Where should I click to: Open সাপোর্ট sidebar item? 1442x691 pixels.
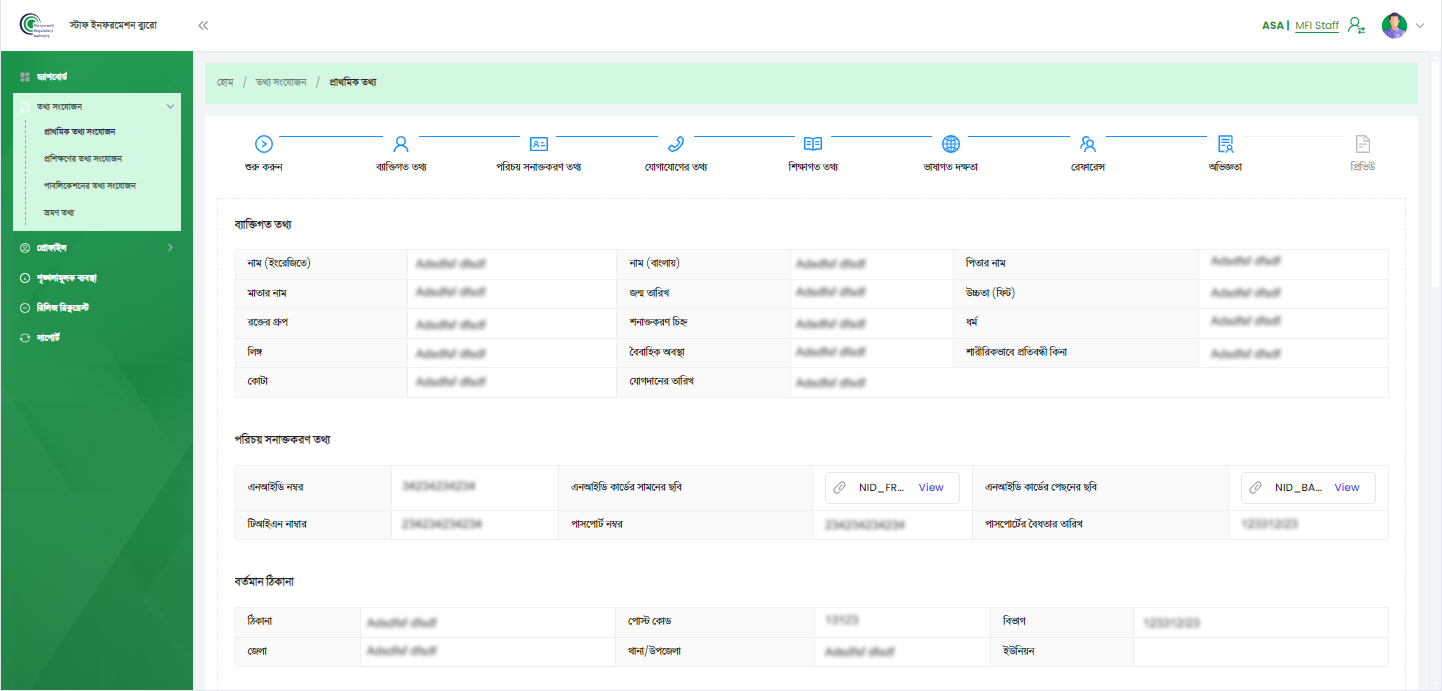[49, 338]
